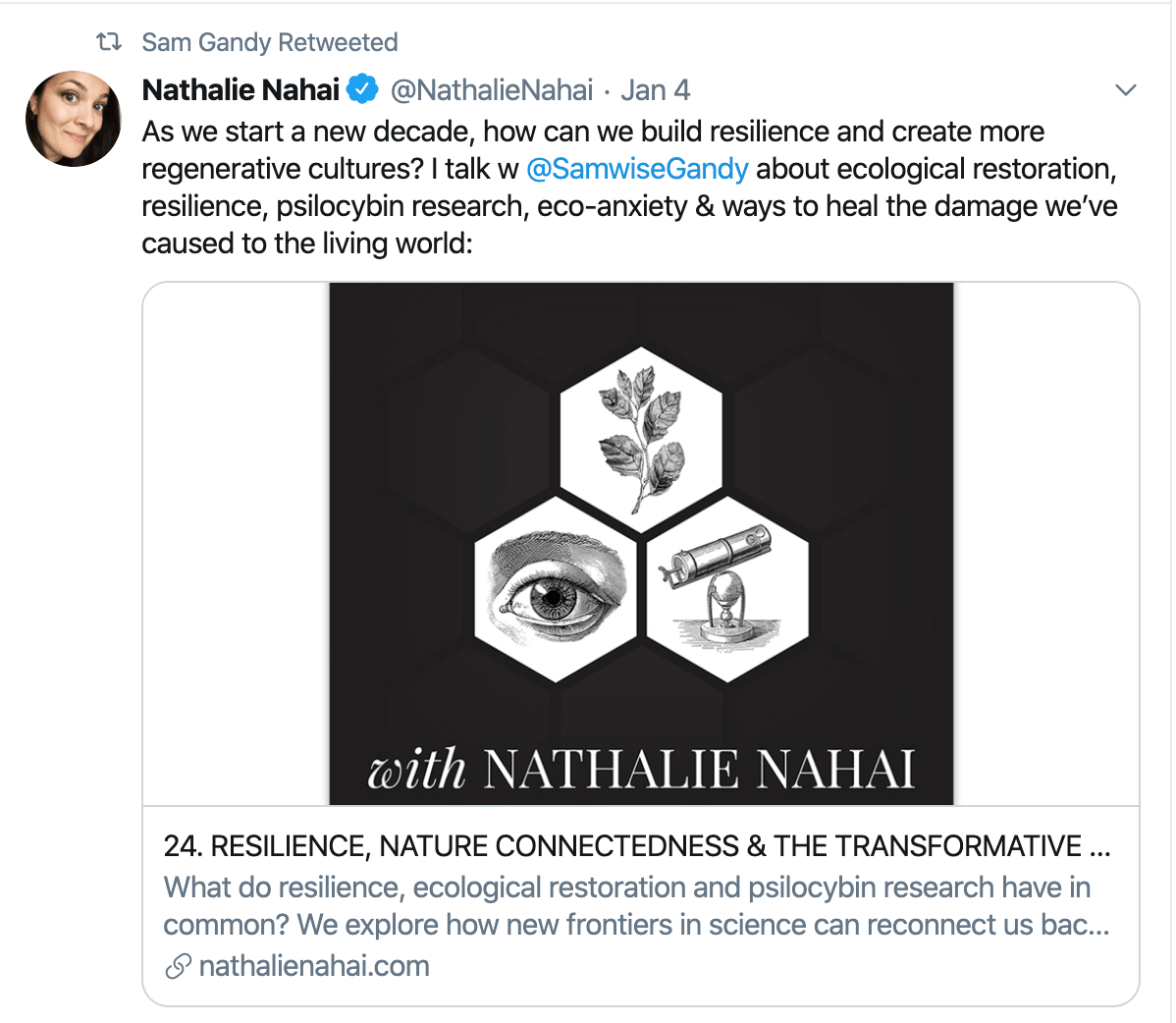1176x1023 pixels.
Task: Click the retweet icon above the tweet
Action: (108, 42)
